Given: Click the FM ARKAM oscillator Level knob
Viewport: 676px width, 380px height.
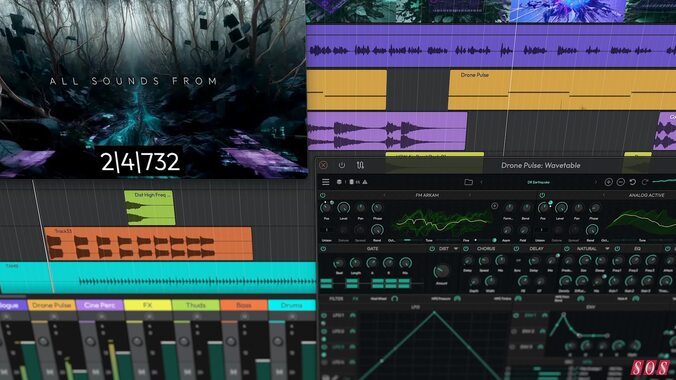Looking at the screenshot, I should click(x=344, y=208).
